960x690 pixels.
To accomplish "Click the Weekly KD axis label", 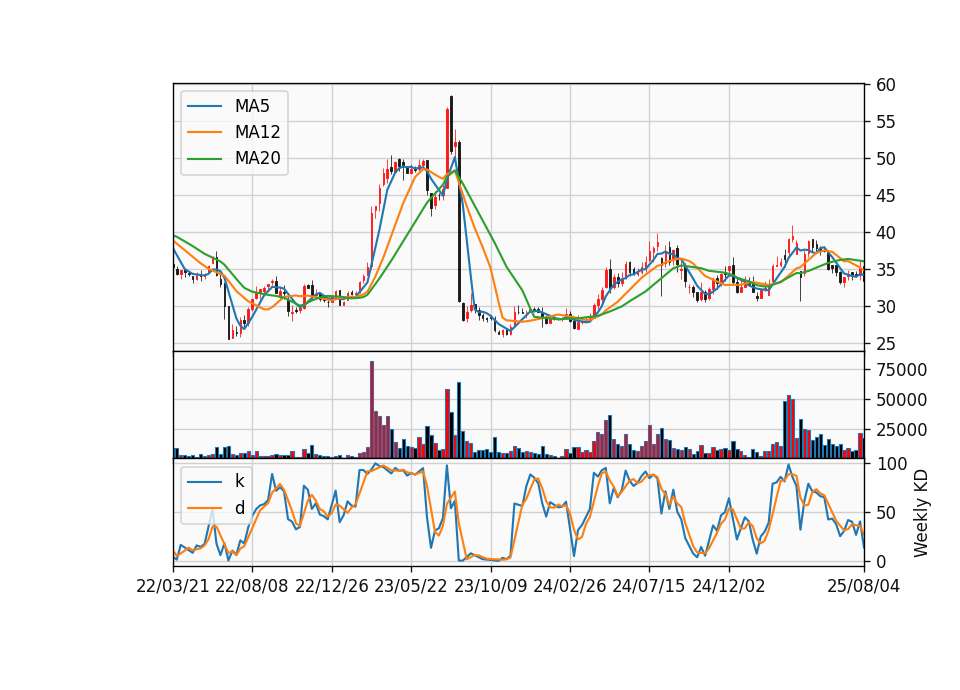I will pos(921,513).
